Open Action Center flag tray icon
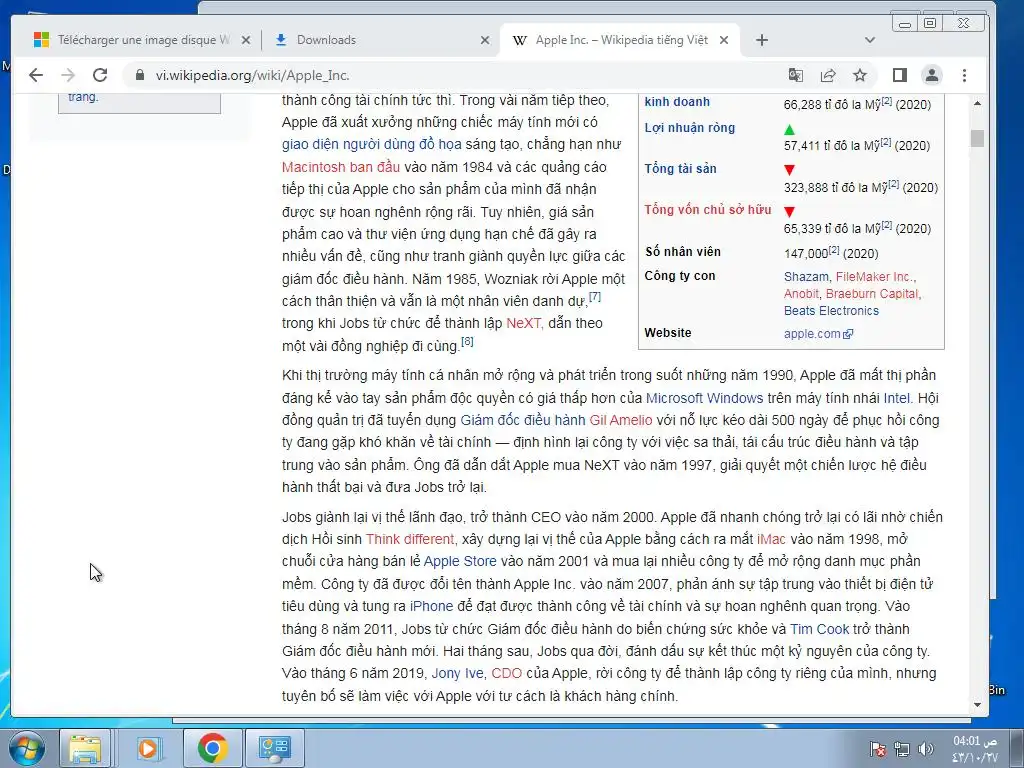 [877, 749]
